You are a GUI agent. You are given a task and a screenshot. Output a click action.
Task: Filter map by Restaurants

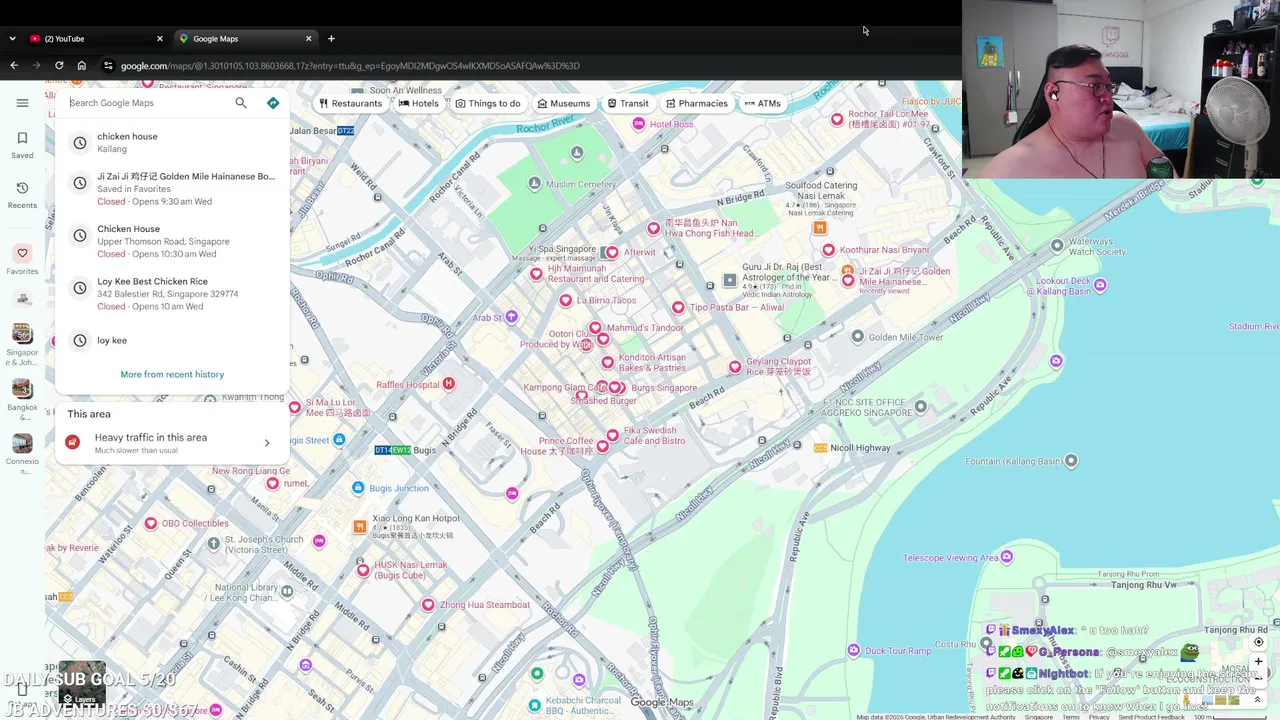(x=350, y=103)
